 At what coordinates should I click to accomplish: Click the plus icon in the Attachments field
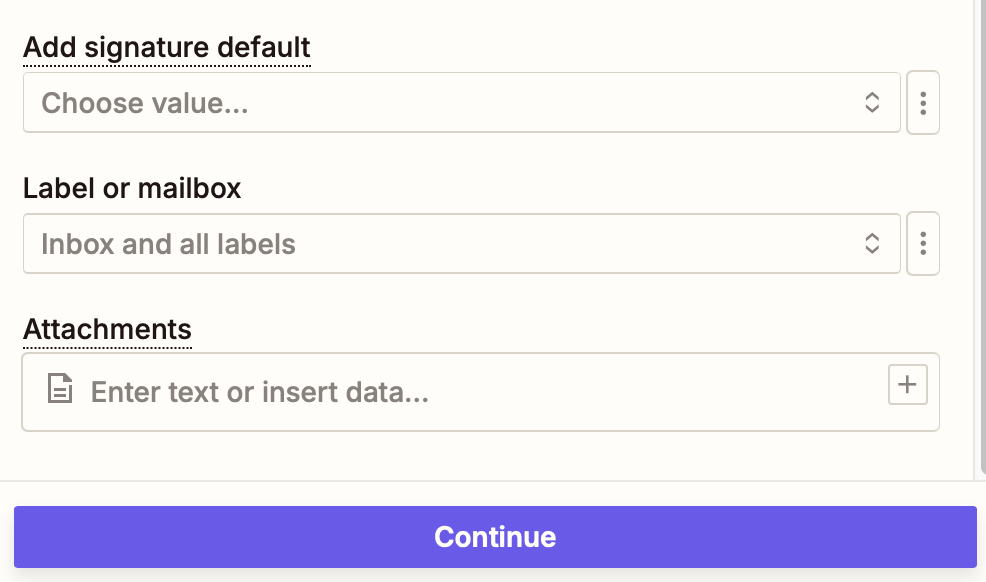(908, 385)
